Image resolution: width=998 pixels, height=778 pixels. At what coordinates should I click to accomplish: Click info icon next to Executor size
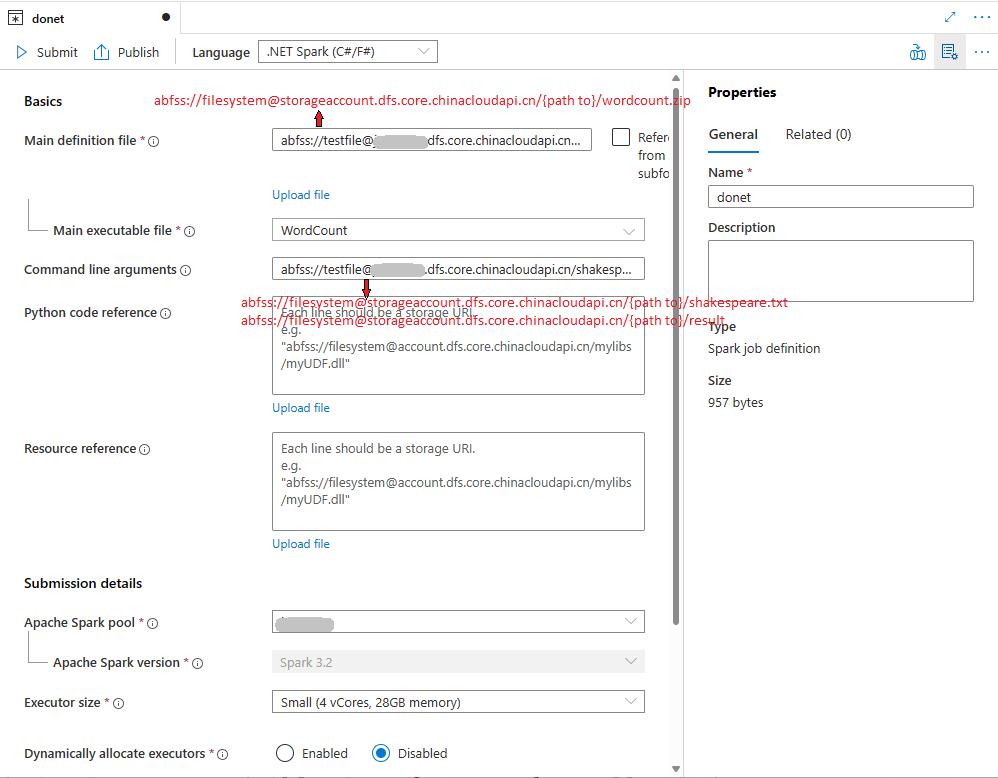118,704
